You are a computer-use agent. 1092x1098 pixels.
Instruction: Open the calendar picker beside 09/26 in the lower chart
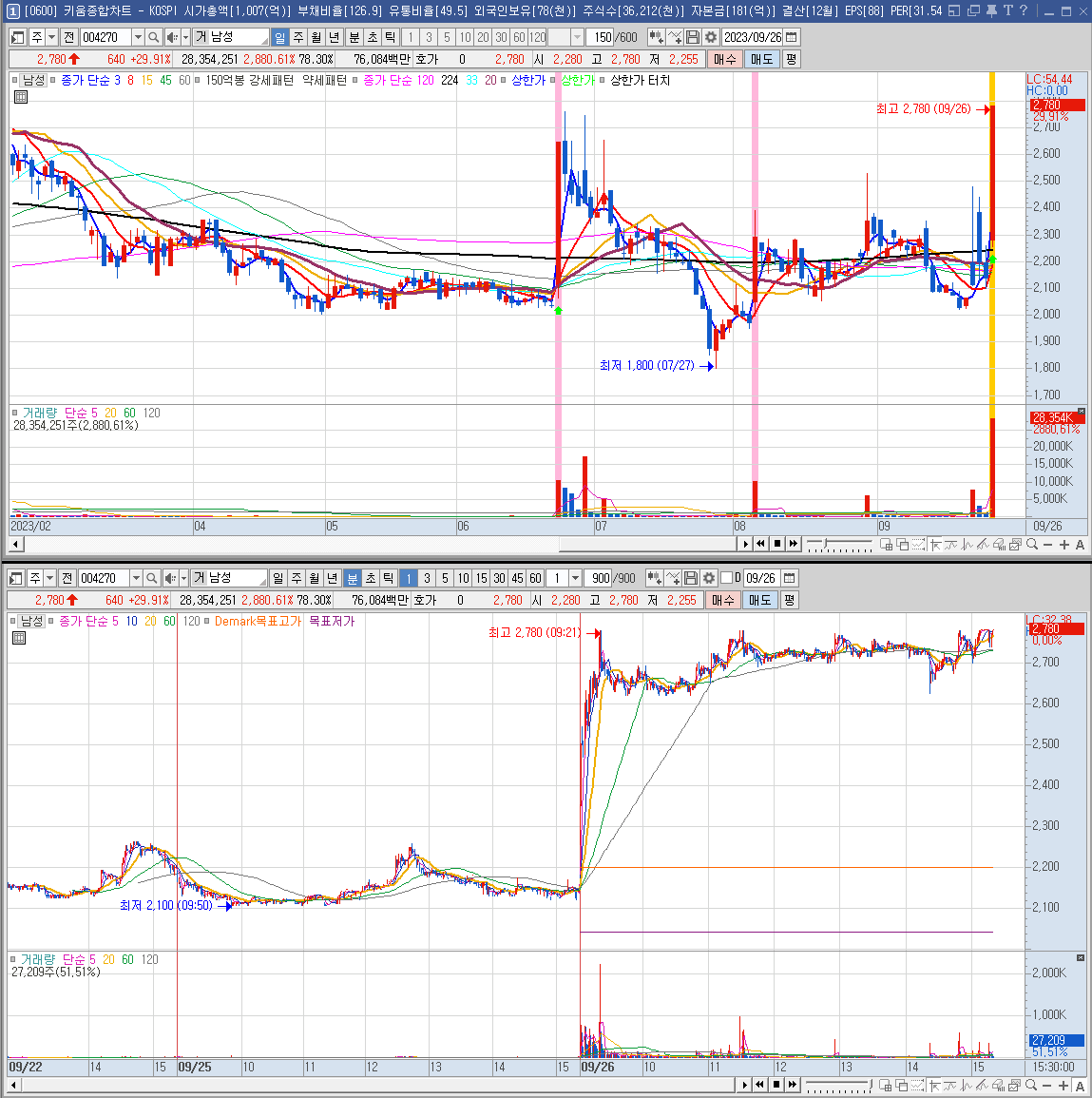[x=789, y=578]
